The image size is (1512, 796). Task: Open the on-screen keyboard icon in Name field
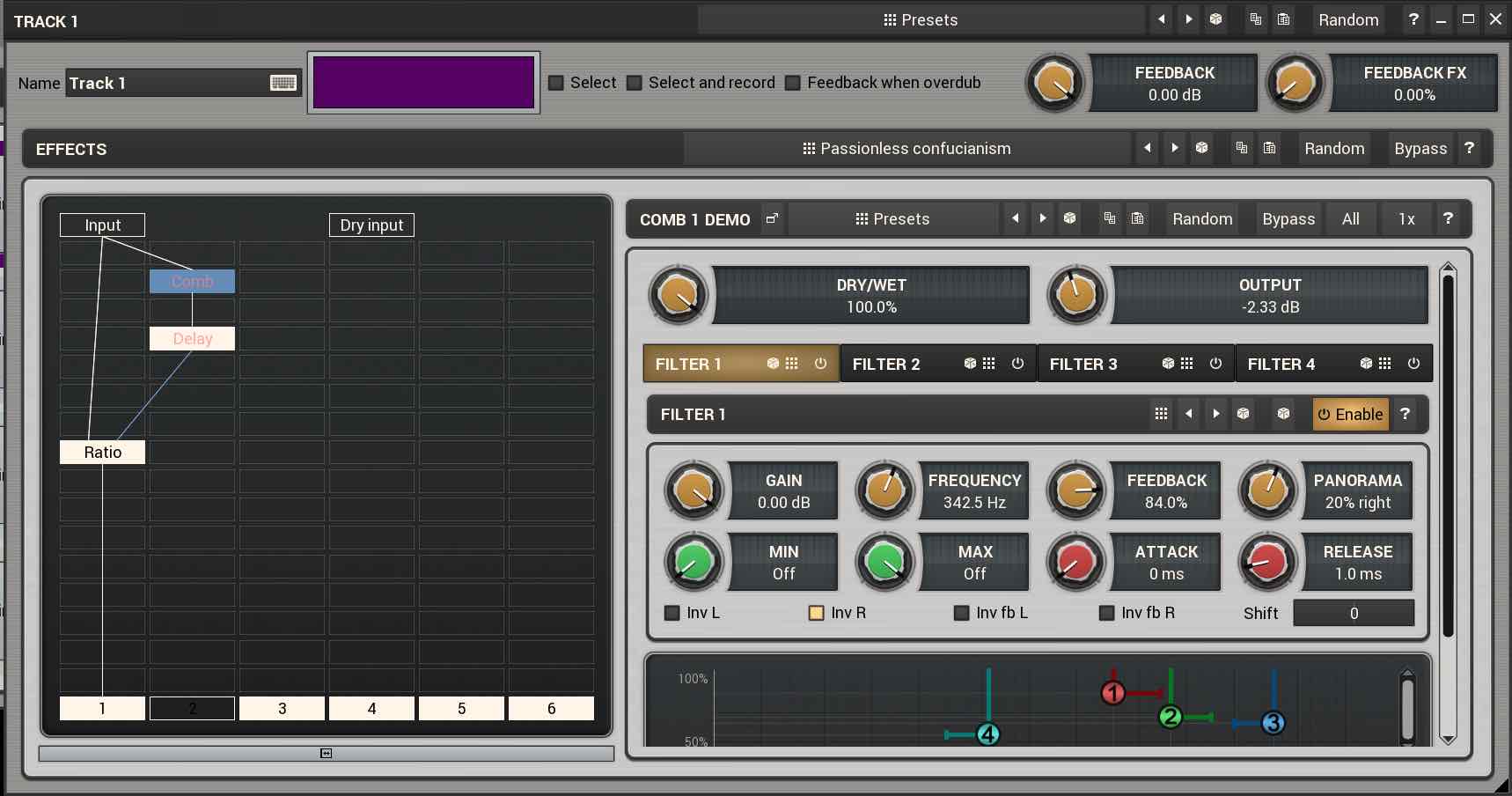point(283,83)
